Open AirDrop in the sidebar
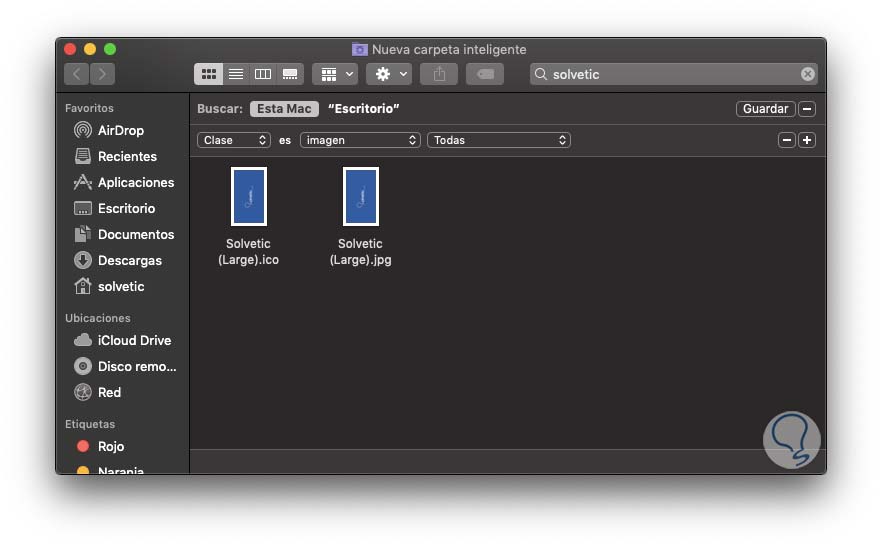The image size is (882, 548). pyautogui.click(x=123, y=131)
